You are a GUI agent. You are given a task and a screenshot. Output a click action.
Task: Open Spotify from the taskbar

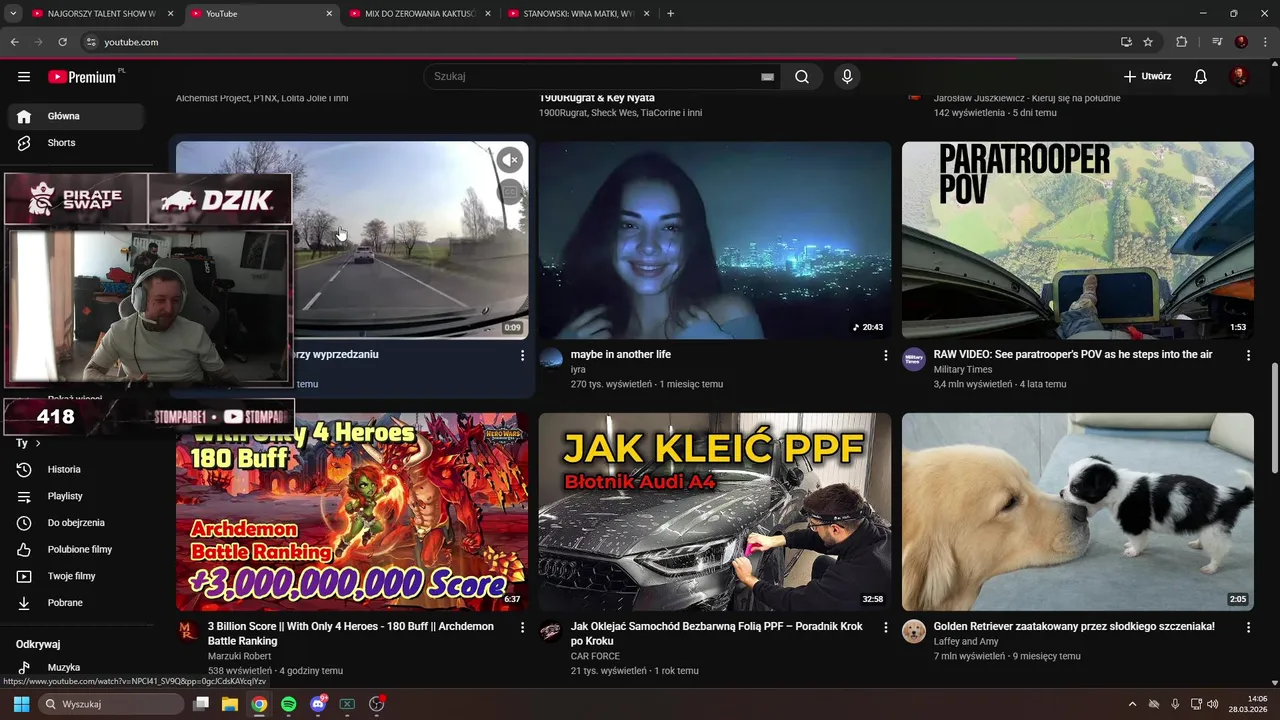(289, 704)
